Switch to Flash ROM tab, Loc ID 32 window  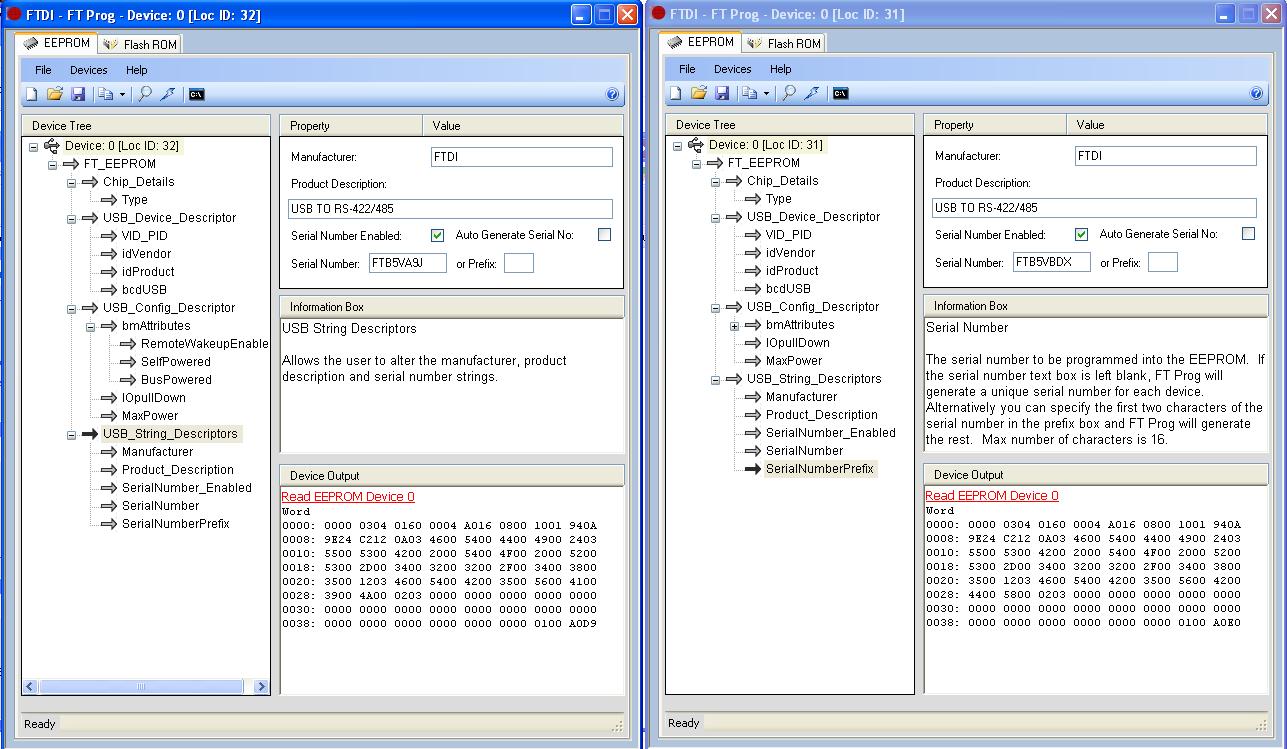140,44
